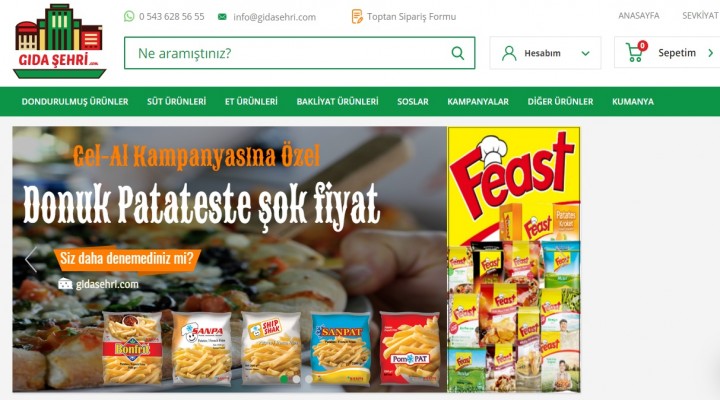Go to previous slide arrow
Viewport: 720px width, 400px height.
point(31,260)
